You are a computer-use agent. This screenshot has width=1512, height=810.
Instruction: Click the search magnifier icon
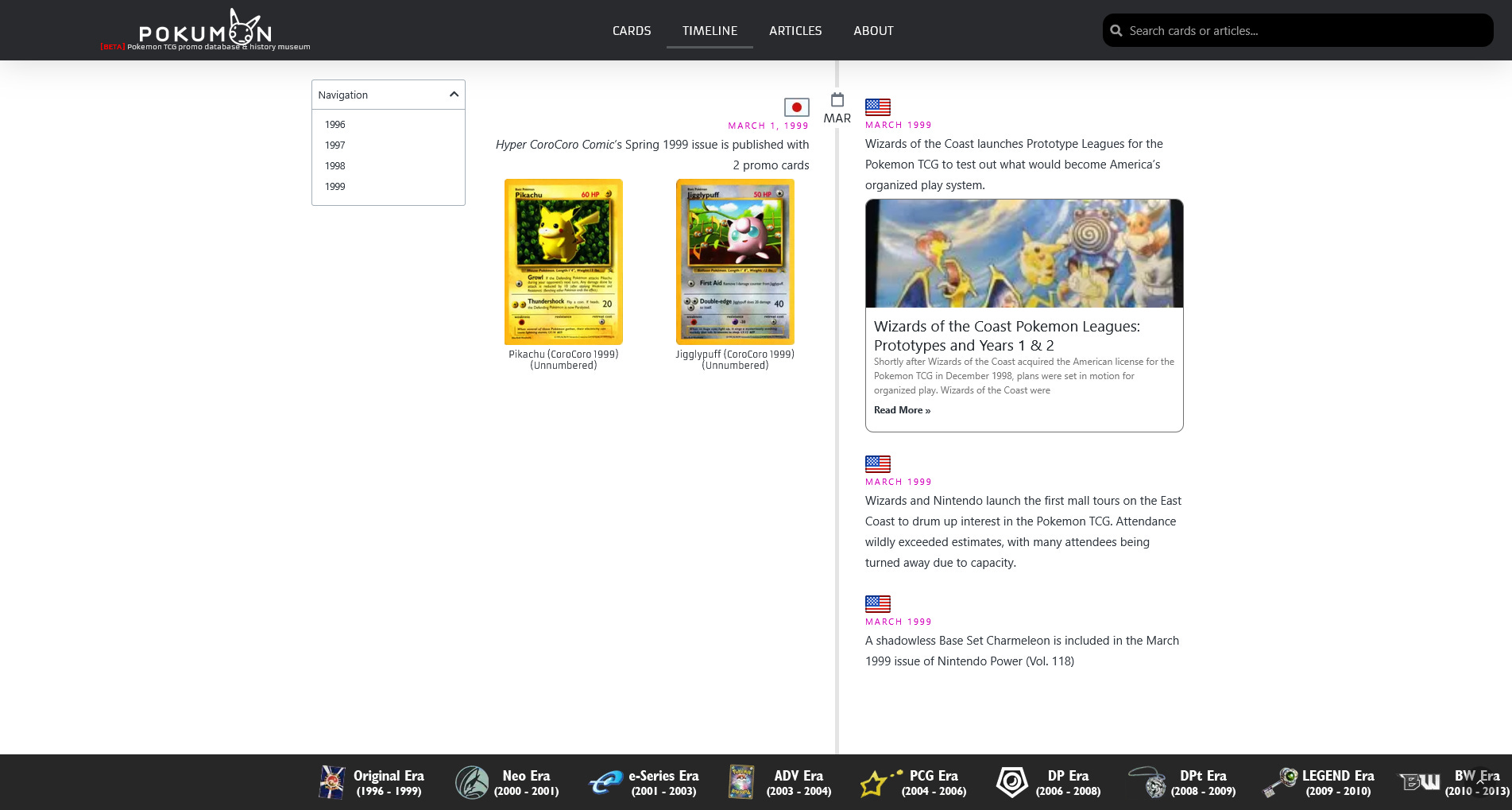pyautogui.click(x=1116, y=31)
